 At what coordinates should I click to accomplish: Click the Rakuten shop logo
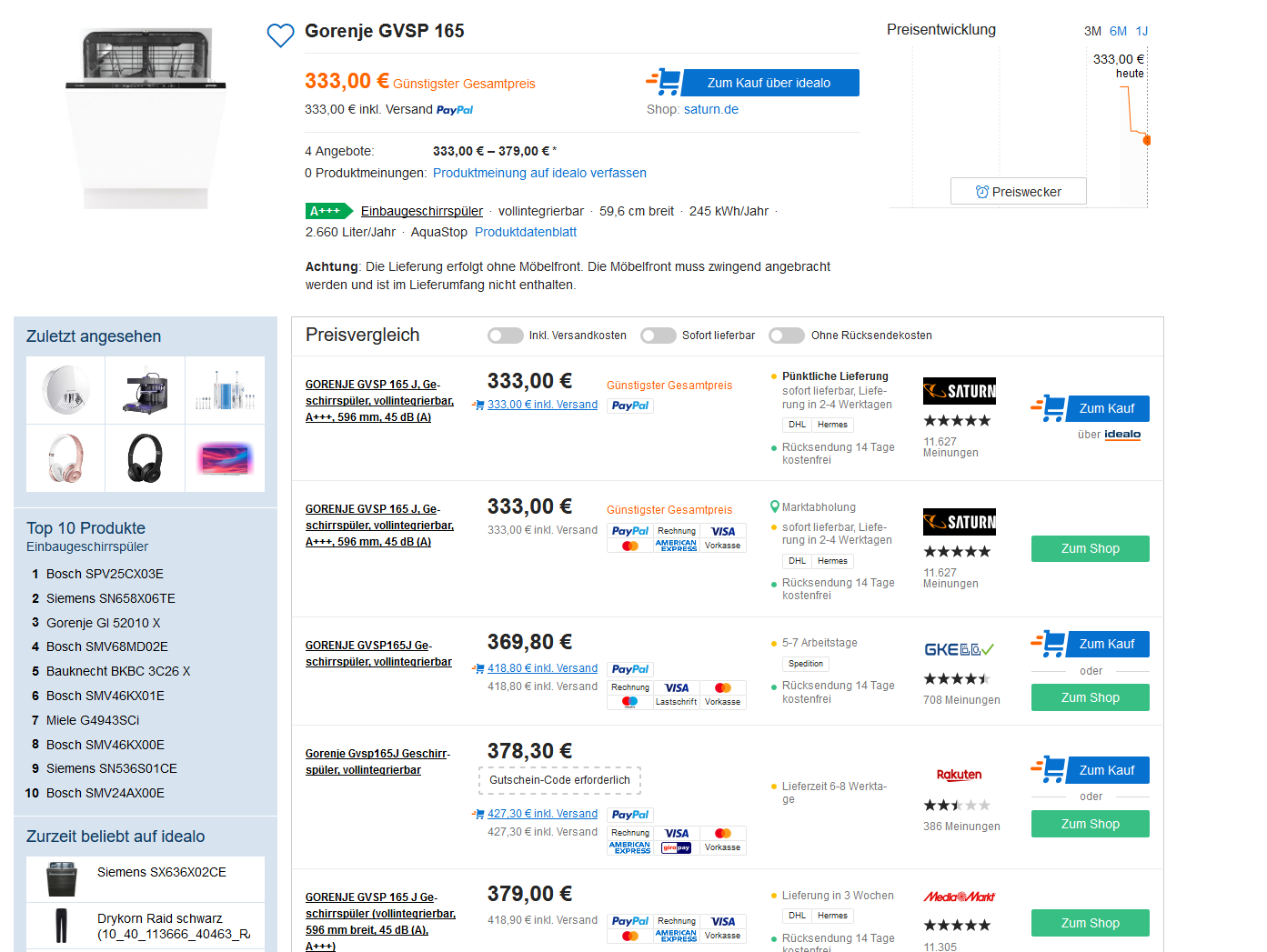click(959, 775)
